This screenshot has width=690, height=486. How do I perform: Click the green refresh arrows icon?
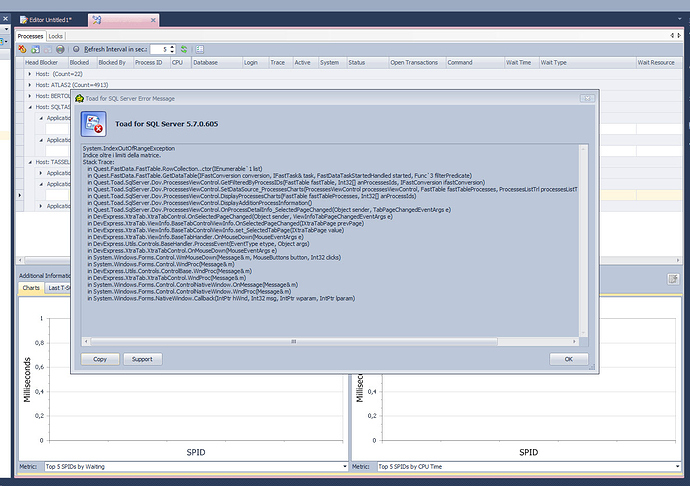(184, 49)
